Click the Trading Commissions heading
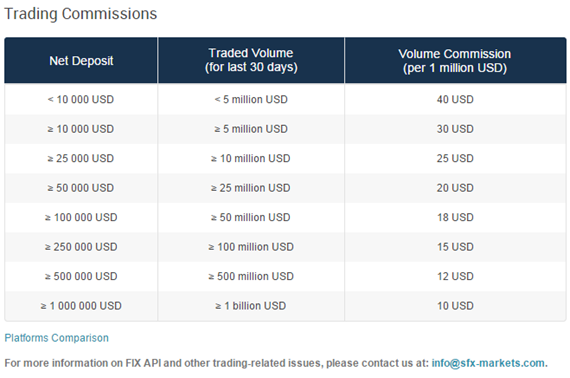The image size is (570, 378). point(80,14)
